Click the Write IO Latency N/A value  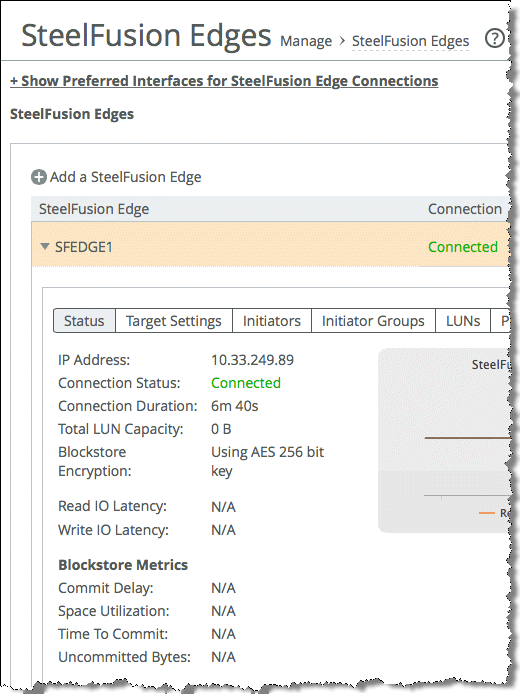point(223,530)
